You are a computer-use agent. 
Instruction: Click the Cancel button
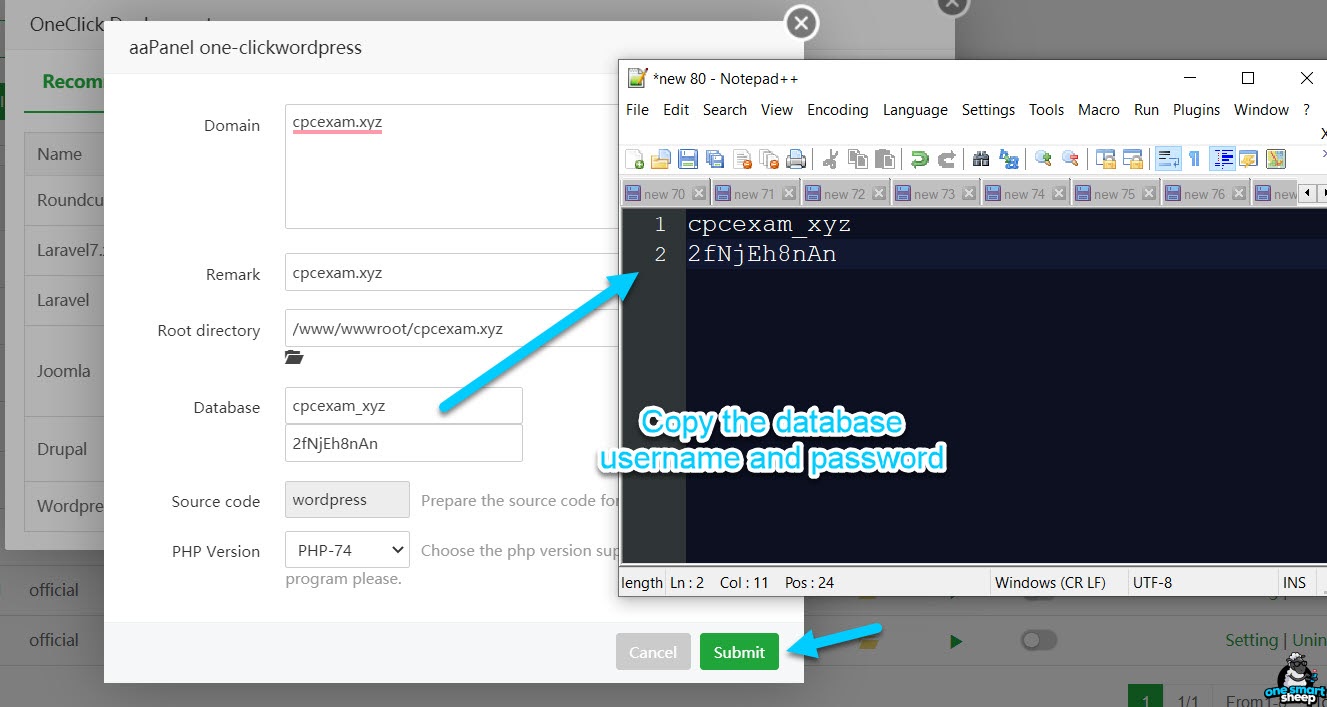(x=653, y=652)
